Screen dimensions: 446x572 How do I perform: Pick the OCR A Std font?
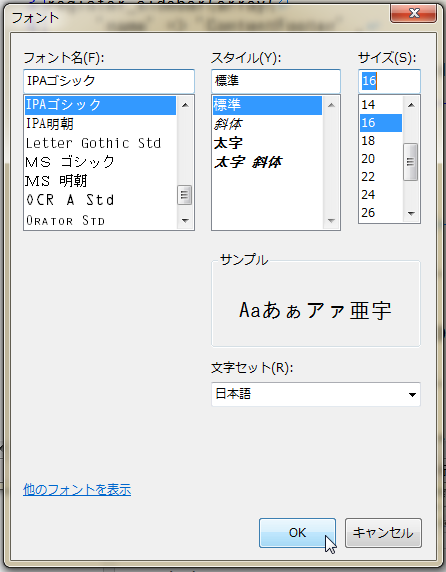coord(100,200)
